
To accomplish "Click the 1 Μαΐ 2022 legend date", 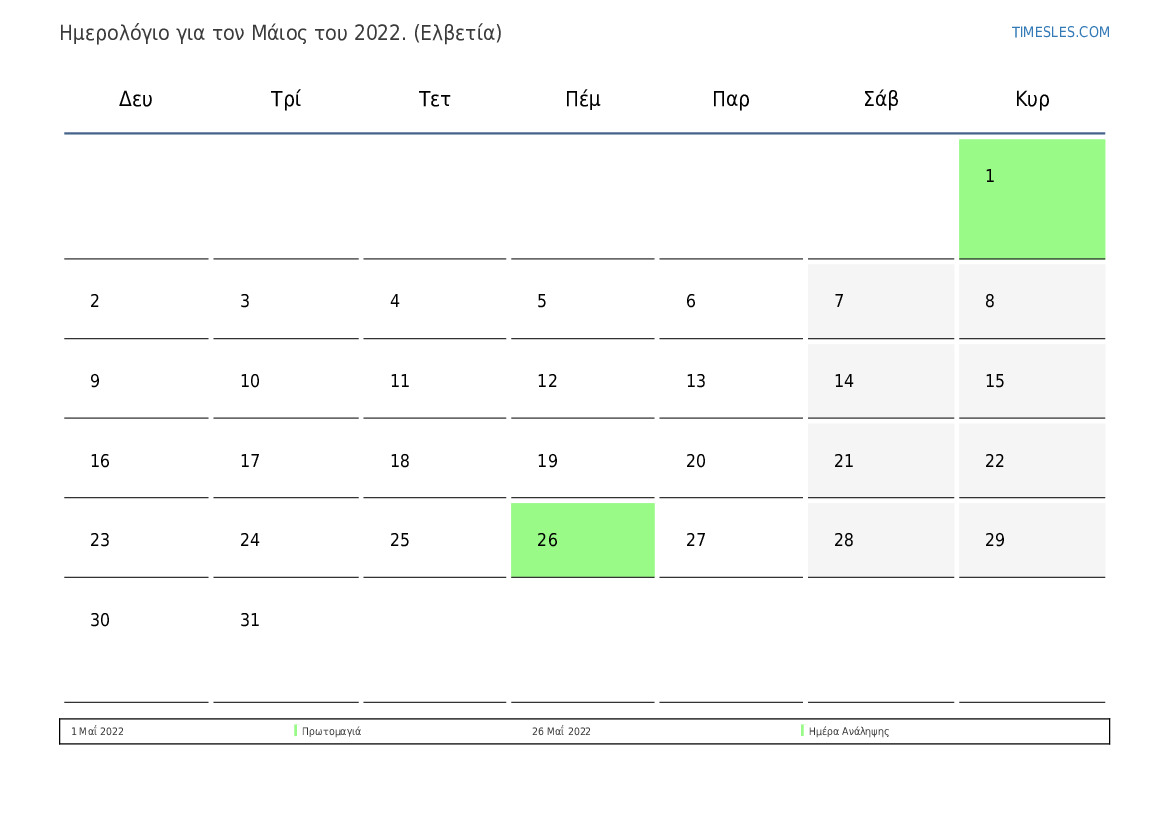I will click(x=98, y=732).
